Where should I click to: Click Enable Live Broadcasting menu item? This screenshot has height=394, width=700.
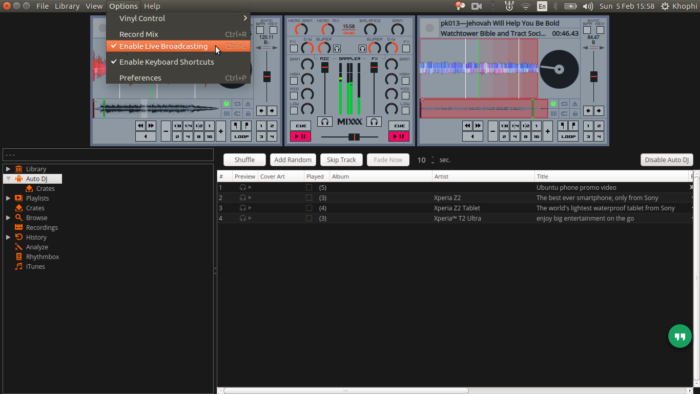pos(178,46)
